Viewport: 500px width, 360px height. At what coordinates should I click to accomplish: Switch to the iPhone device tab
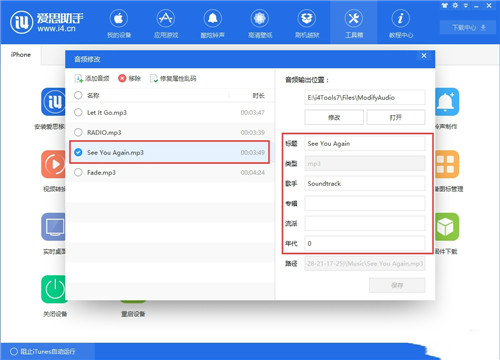coord(21,55)
